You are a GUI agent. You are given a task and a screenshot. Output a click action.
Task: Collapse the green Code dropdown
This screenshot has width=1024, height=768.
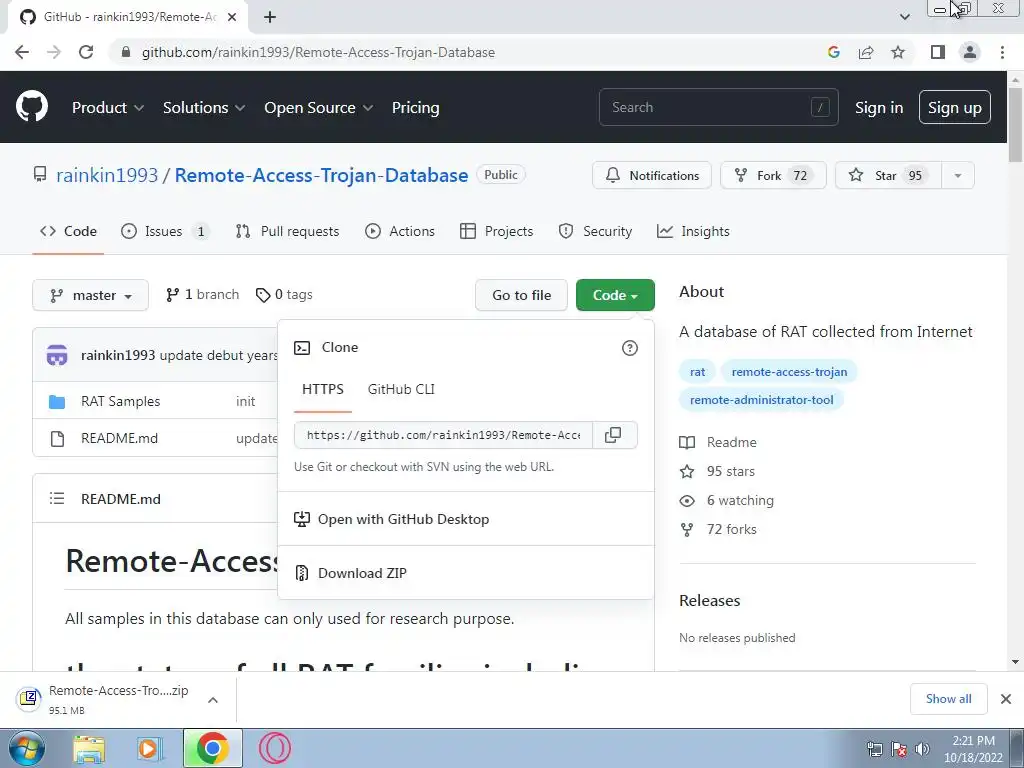[x=615, y=295]
